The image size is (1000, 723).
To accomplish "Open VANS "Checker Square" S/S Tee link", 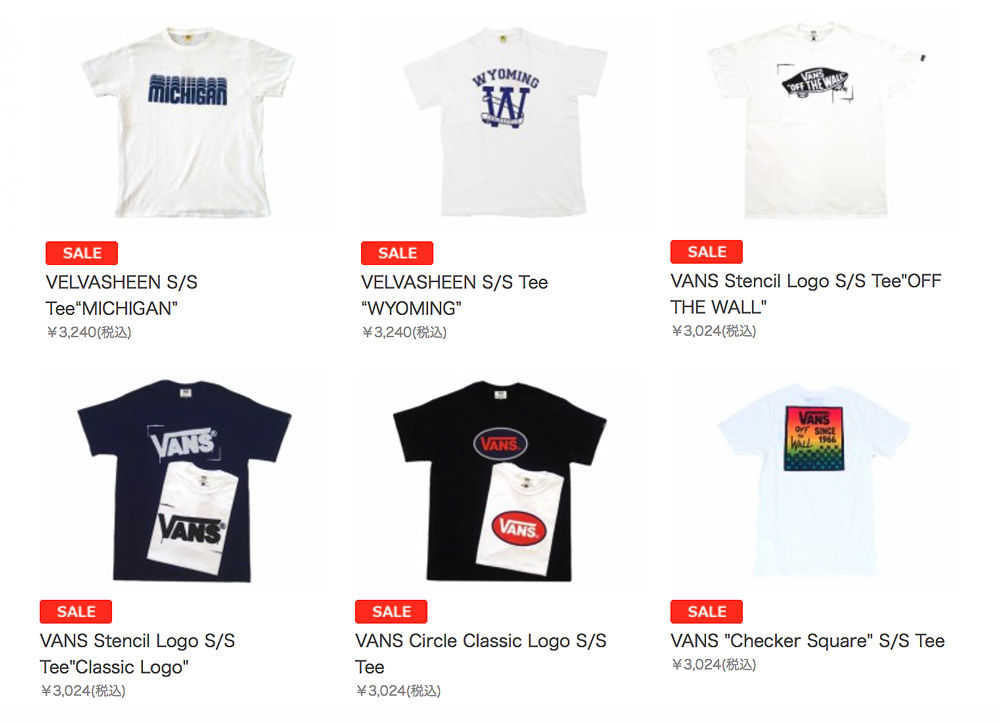I will [x=807, y=641].
